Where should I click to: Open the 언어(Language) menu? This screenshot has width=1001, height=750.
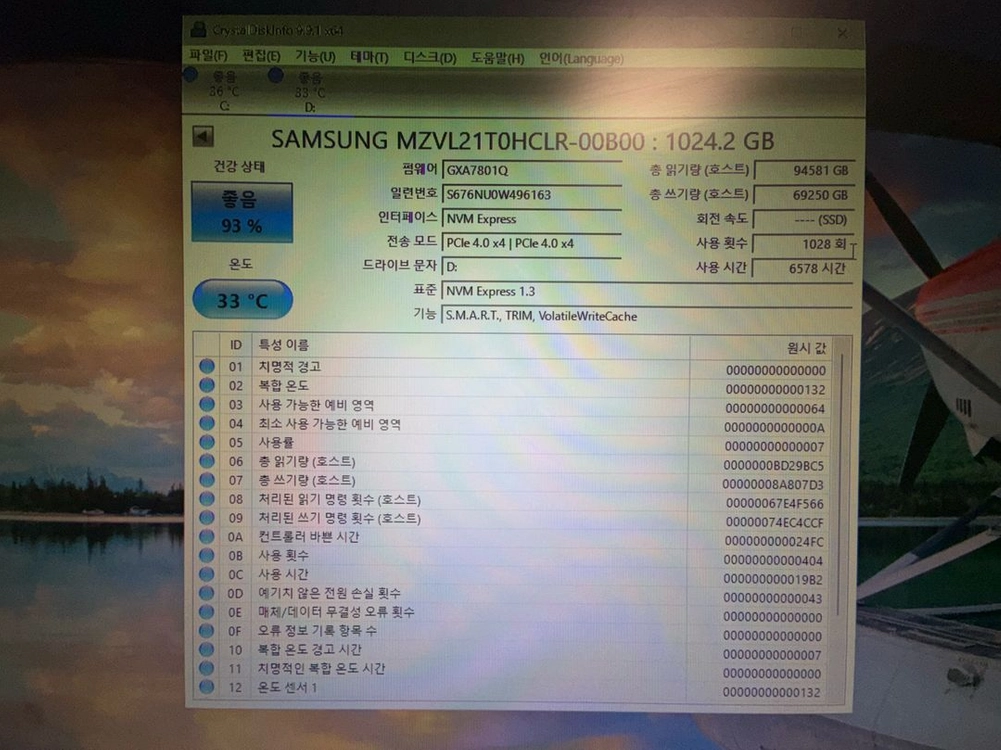click(x=581, y=59)
